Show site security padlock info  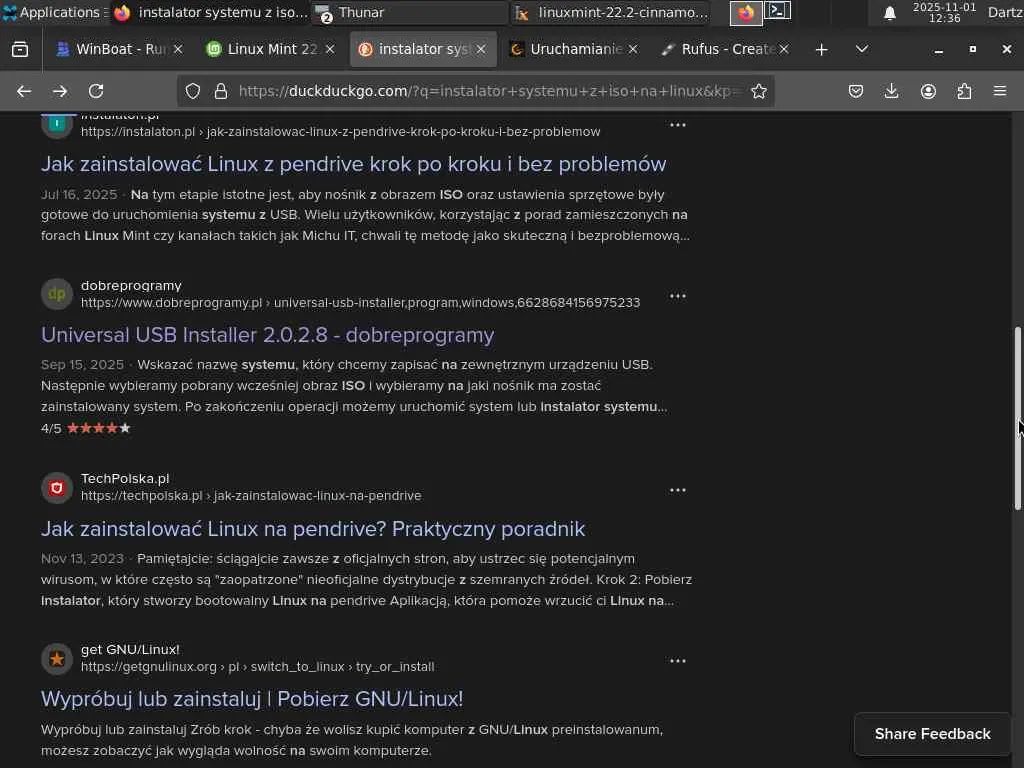[221, 91]
